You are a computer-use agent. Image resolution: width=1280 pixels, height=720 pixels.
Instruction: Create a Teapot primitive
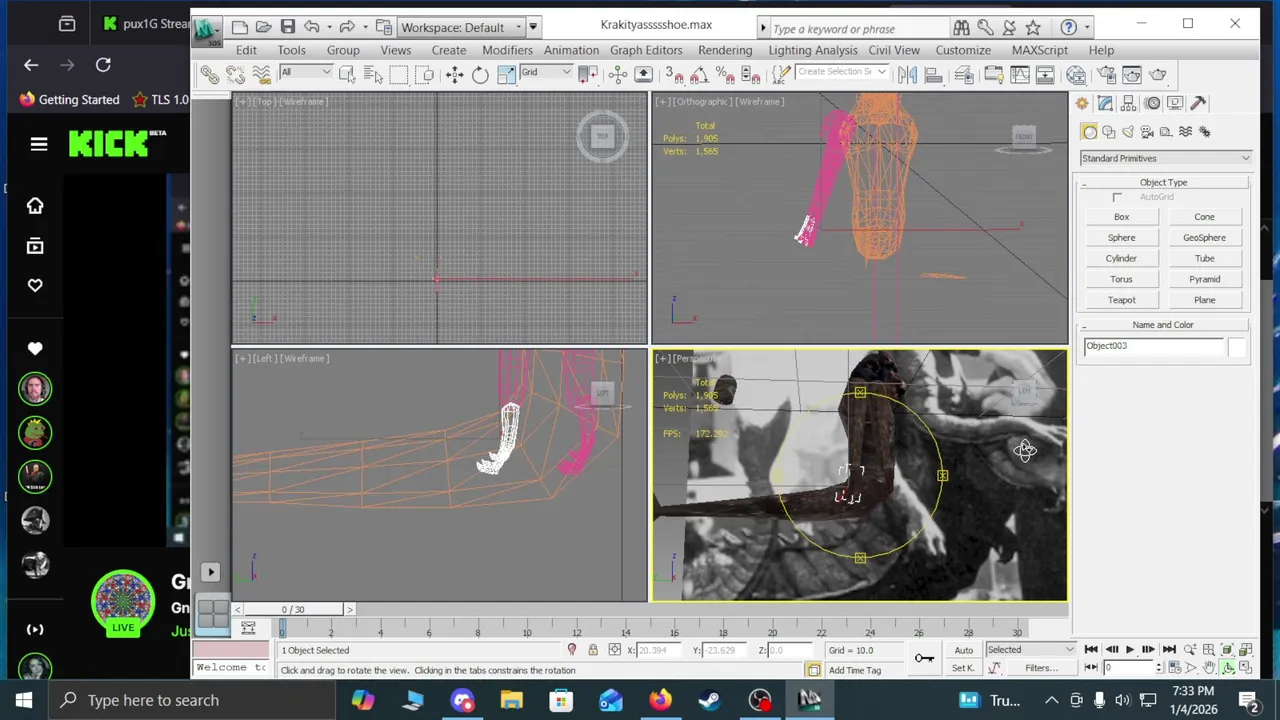click(x=1121, y=300)
